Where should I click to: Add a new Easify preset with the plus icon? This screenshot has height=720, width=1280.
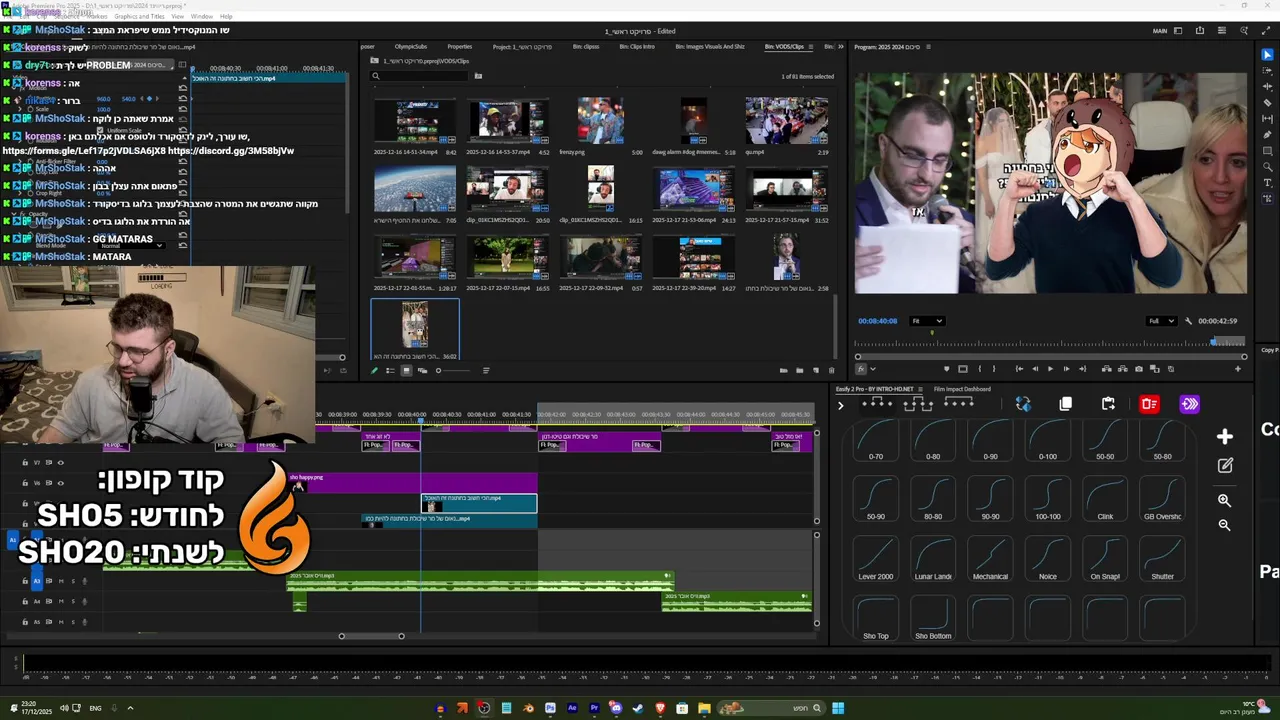coord(1225,436)
